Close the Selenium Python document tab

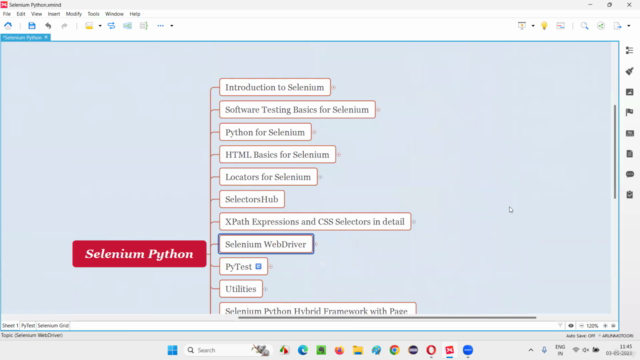(46, 37)
